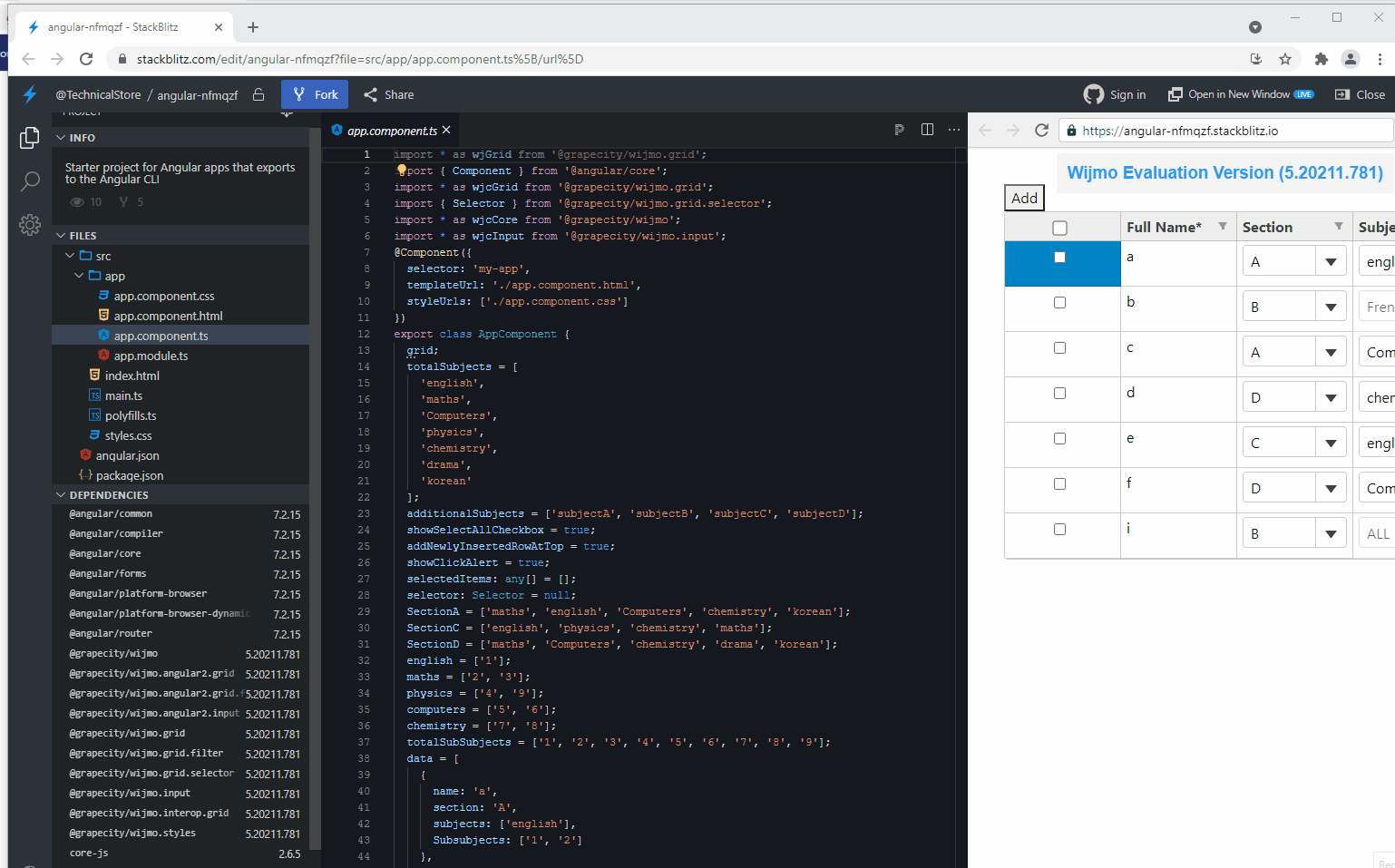The height and width of the screenshot is (868, 1395).
Task: Click the project lock icon
Action: 259,94
